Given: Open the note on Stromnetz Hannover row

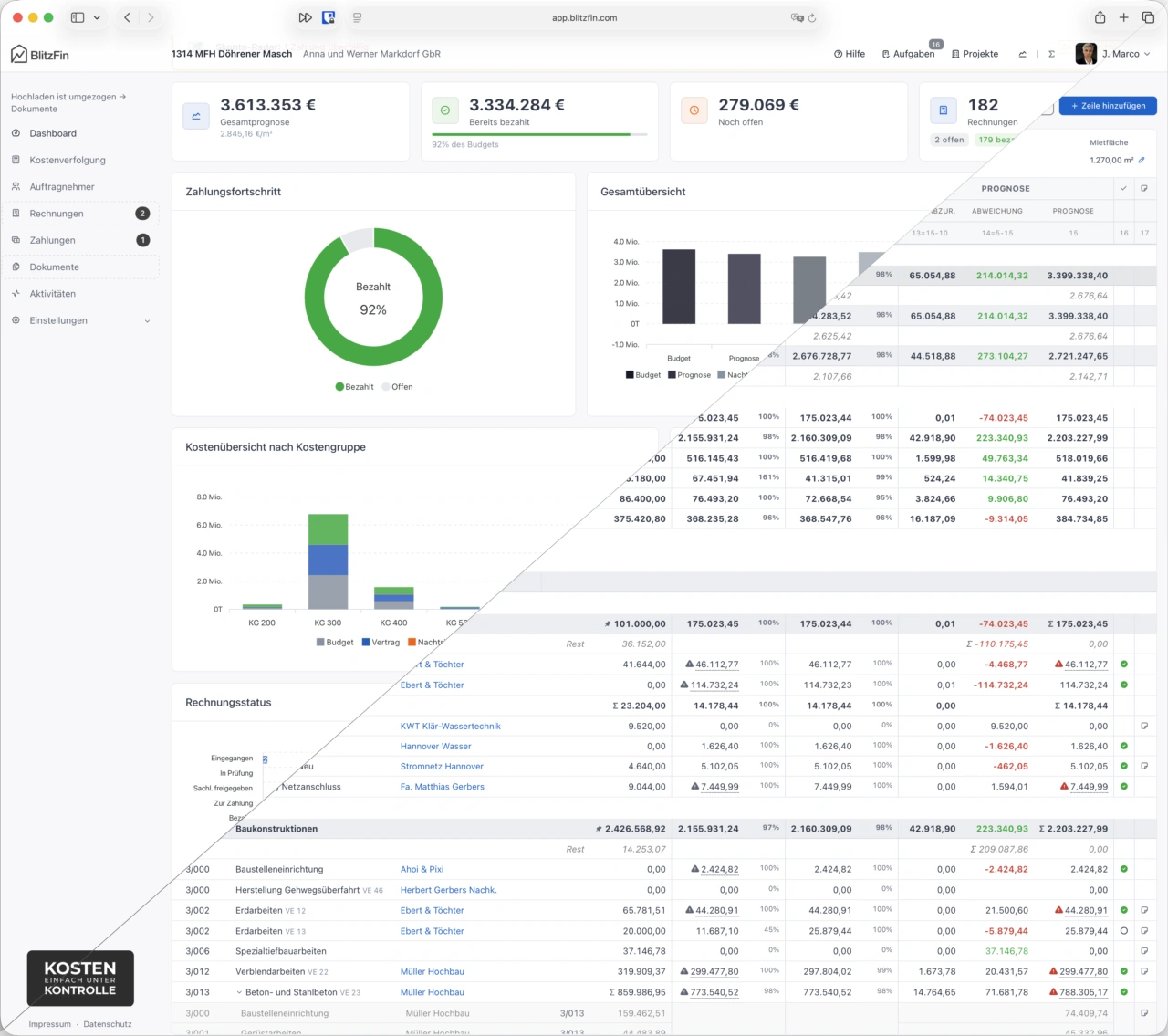Looking at the screenshot, I should pos(1144,766).
